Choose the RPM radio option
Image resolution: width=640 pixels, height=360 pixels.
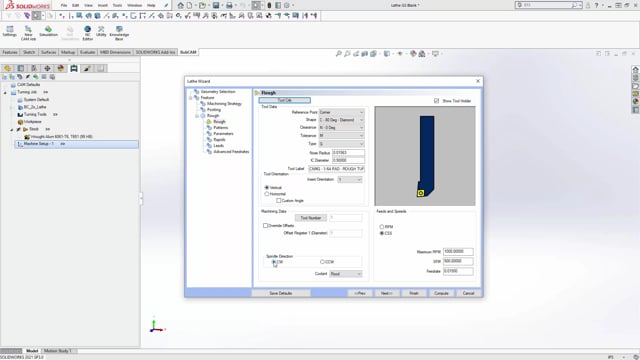[x=382, y=227]
